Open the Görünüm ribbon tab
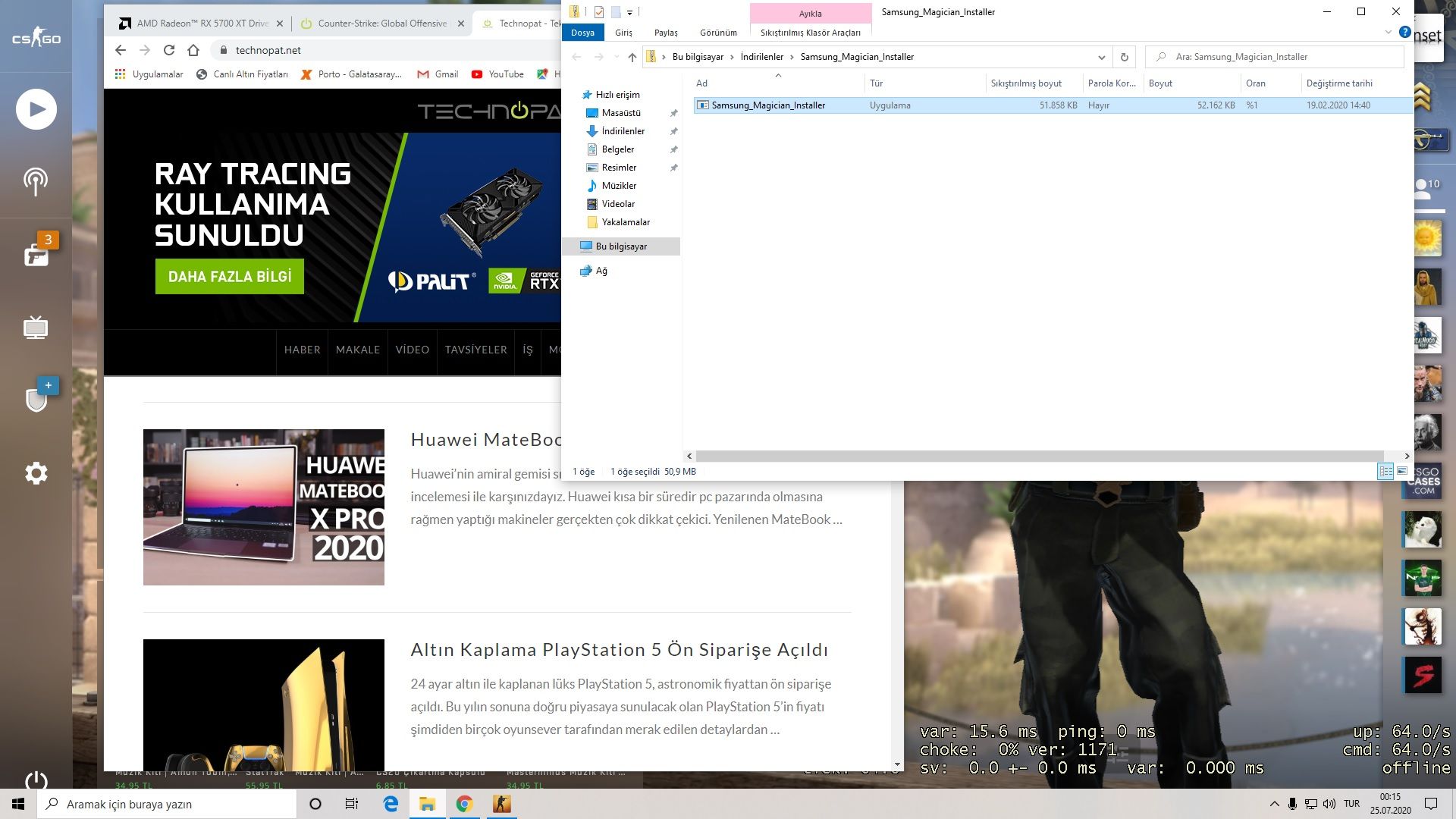This screenshot has height=819, width=1456. (717, 33)
